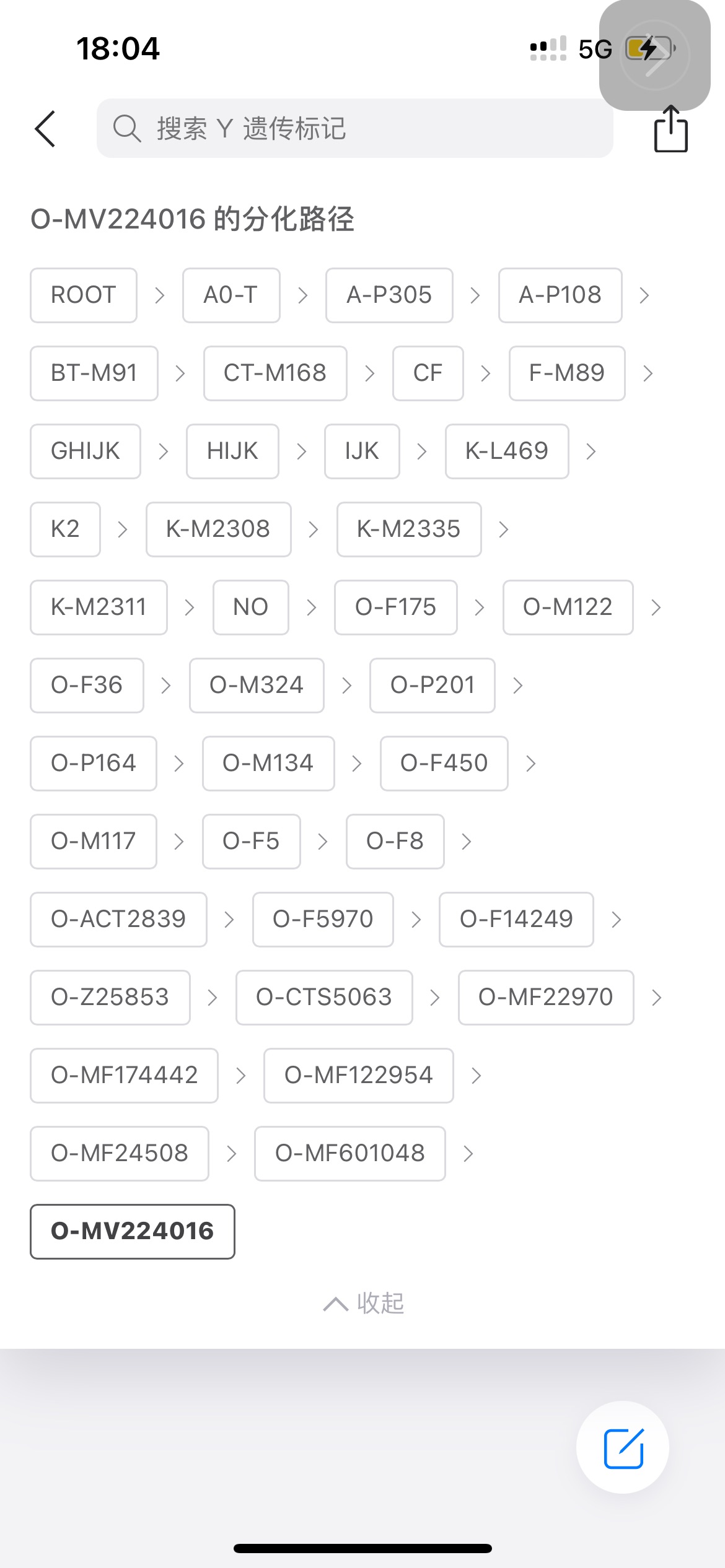Select the CT-M168 node
This screenshot has height=1568, width=725.
point(275,373)
